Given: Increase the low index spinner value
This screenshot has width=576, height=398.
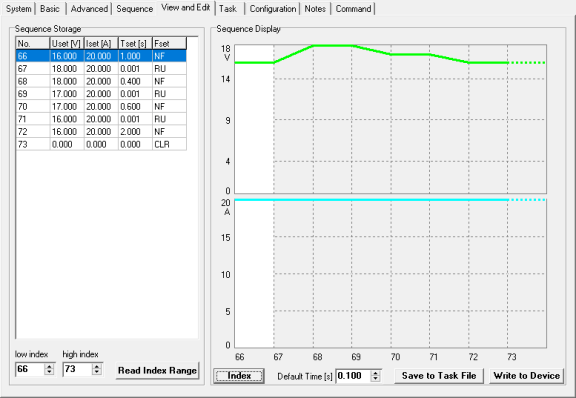Looking at the screenshot, I should (x=49, y=366).
